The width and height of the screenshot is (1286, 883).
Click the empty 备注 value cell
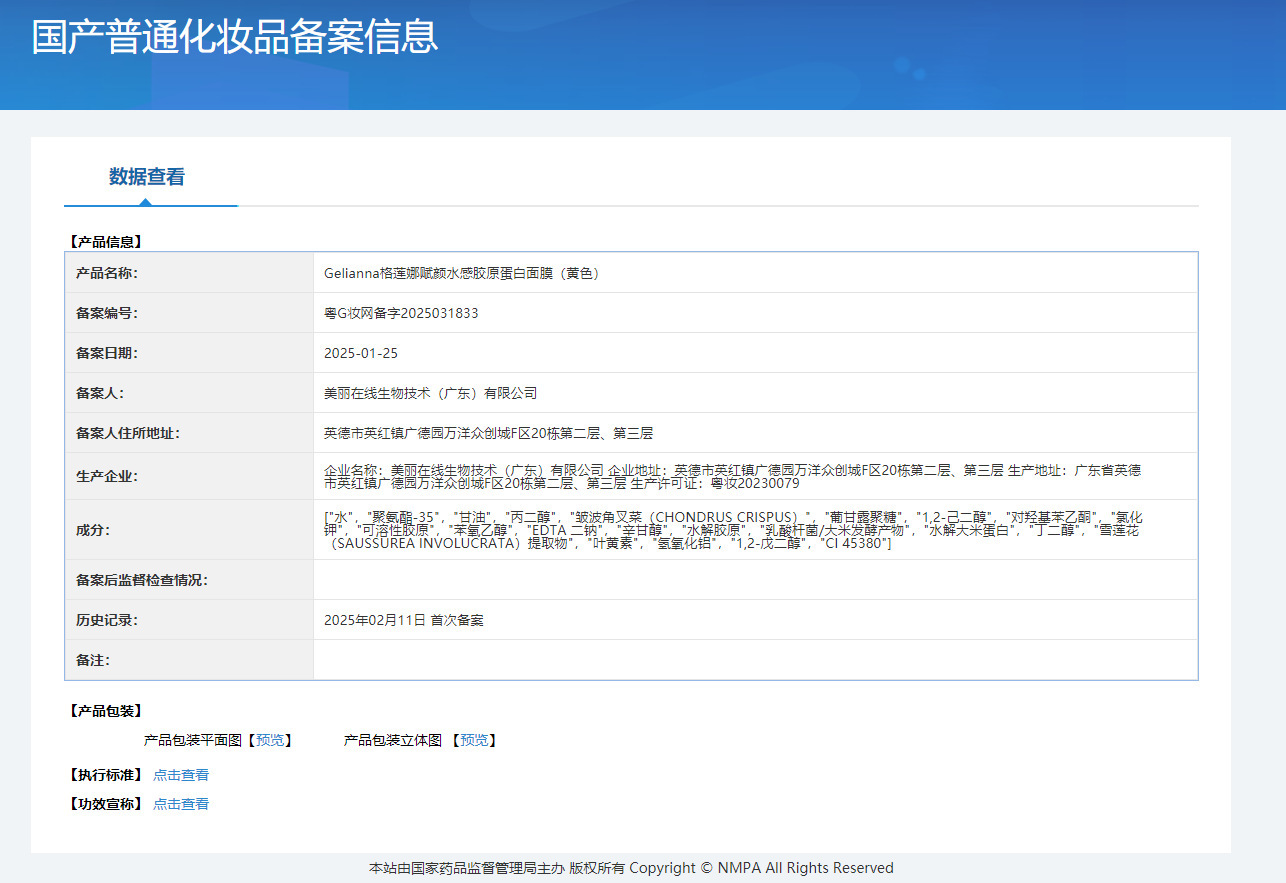point(755,660)
